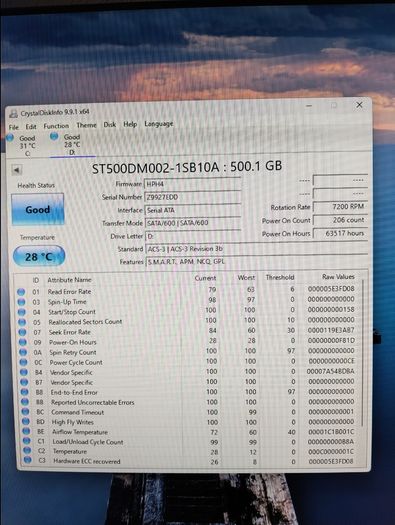The image size is (395, 525).
Task: Select the Reported Uncorrectable Errors attribute name
Action: click(92, 402)
